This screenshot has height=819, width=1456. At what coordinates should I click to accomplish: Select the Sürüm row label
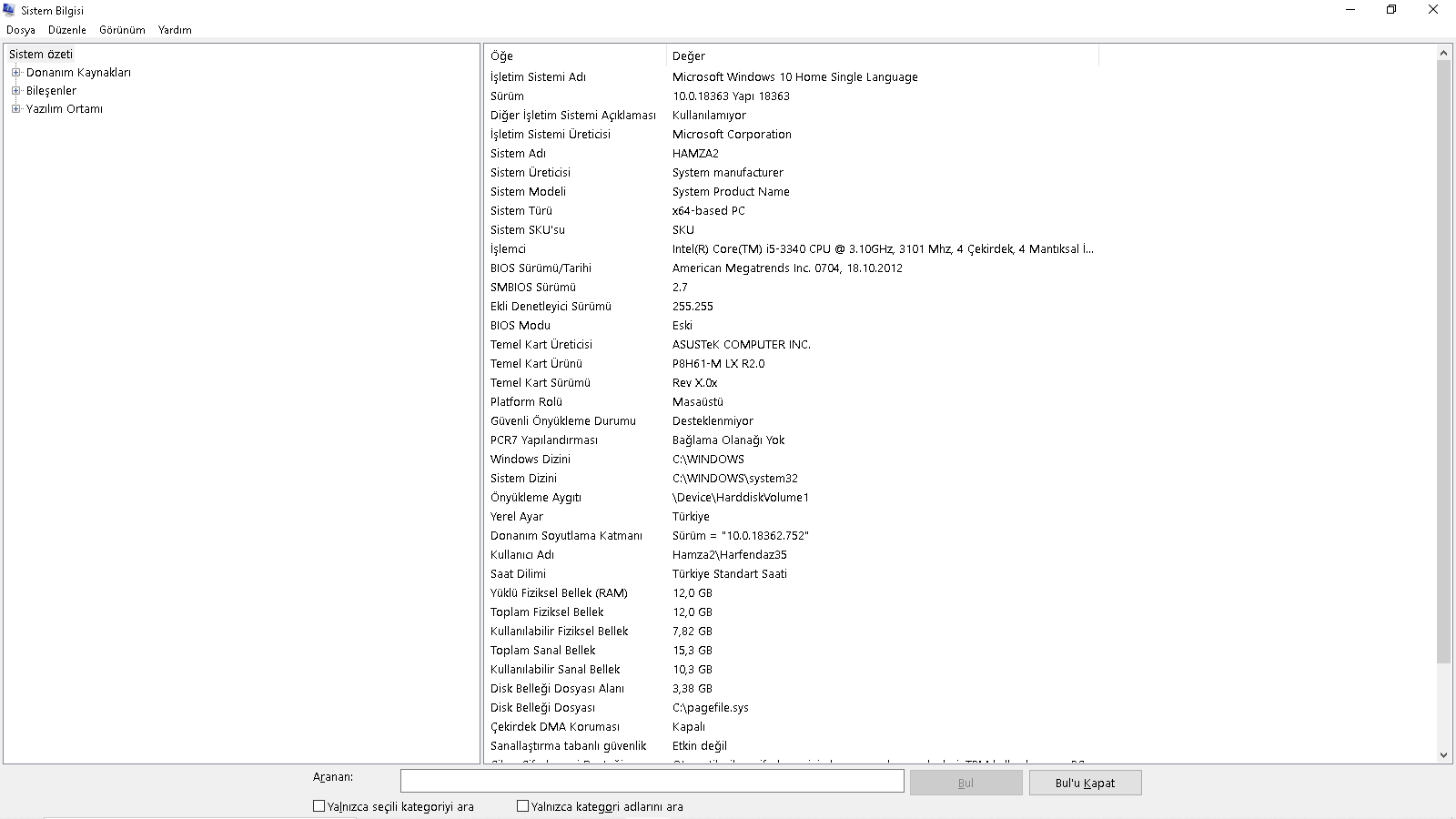(507, 96)
